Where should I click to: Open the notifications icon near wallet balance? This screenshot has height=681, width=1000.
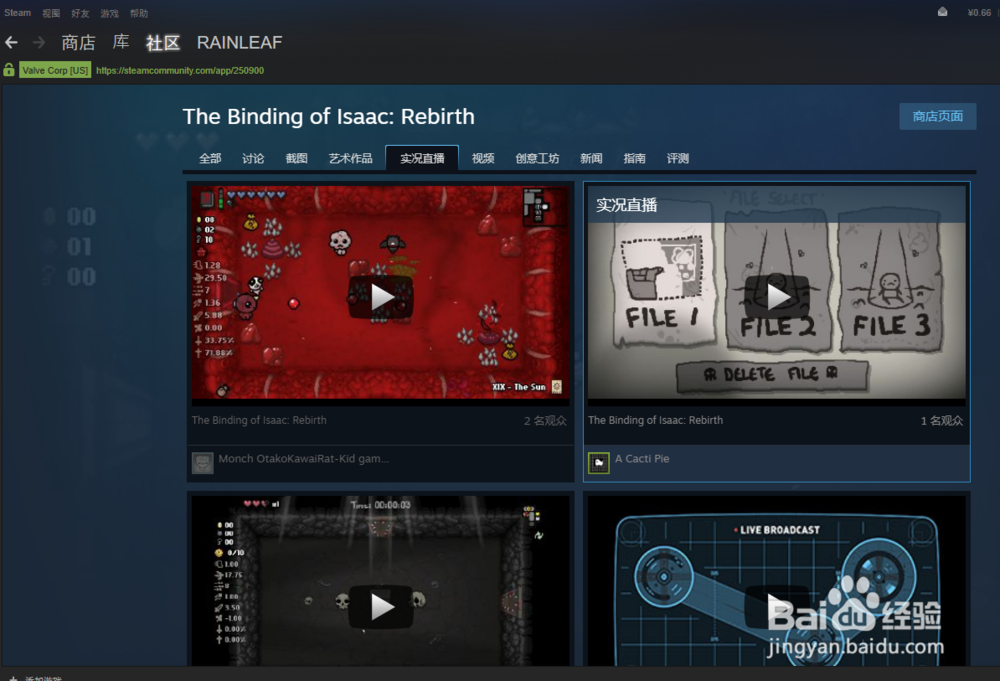pos(942,12)
